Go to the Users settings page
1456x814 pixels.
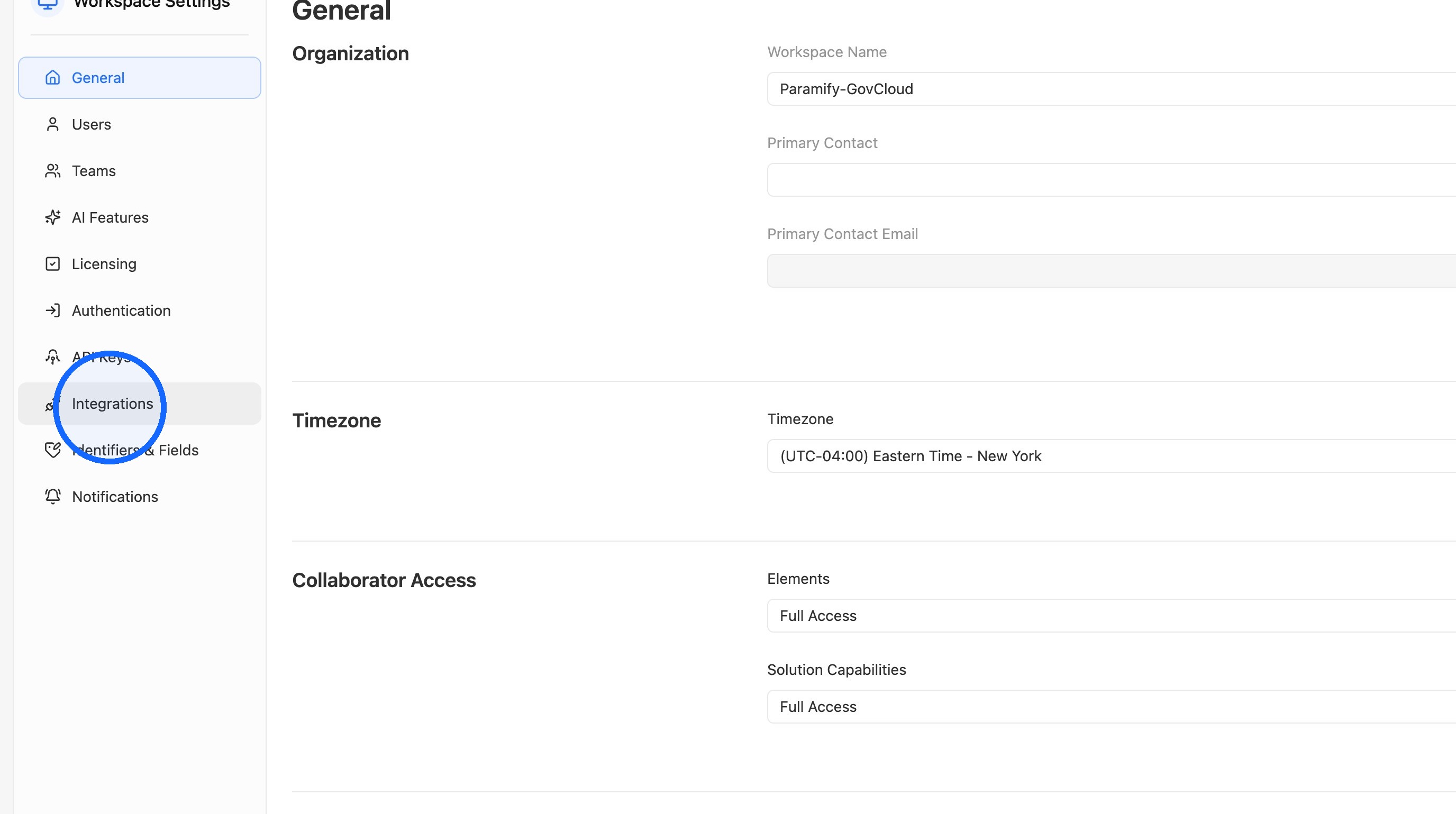point(140,124)
